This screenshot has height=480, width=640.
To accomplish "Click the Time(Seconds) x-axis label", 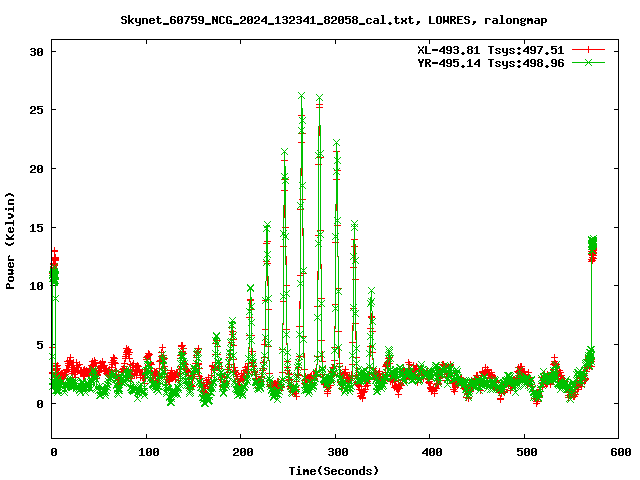I will [333, 471].
